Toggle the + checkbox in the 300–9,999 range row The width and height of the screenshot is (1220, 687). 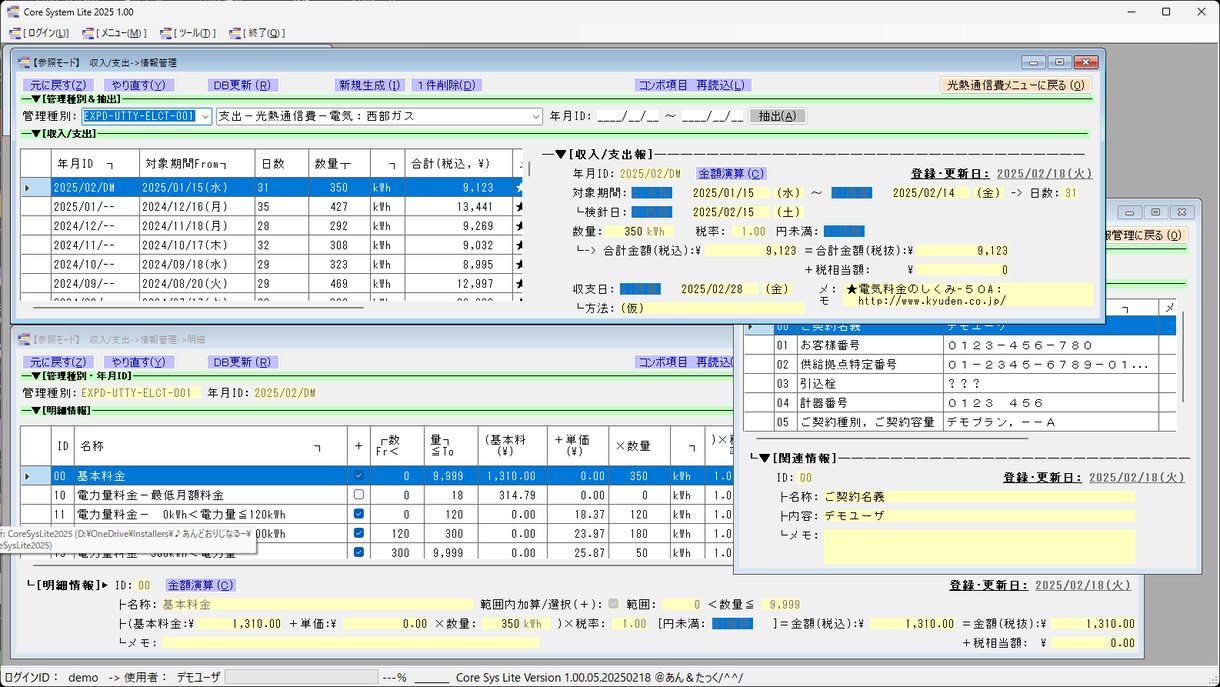tap(359, 551)
